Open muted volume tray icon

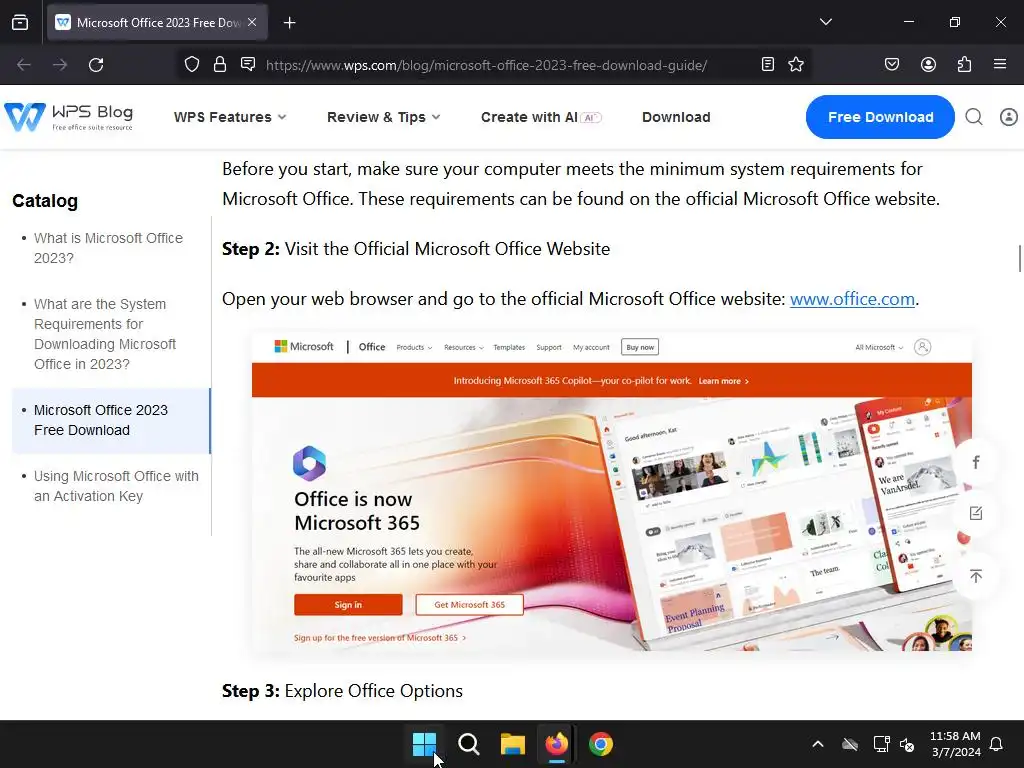(907, 744)
